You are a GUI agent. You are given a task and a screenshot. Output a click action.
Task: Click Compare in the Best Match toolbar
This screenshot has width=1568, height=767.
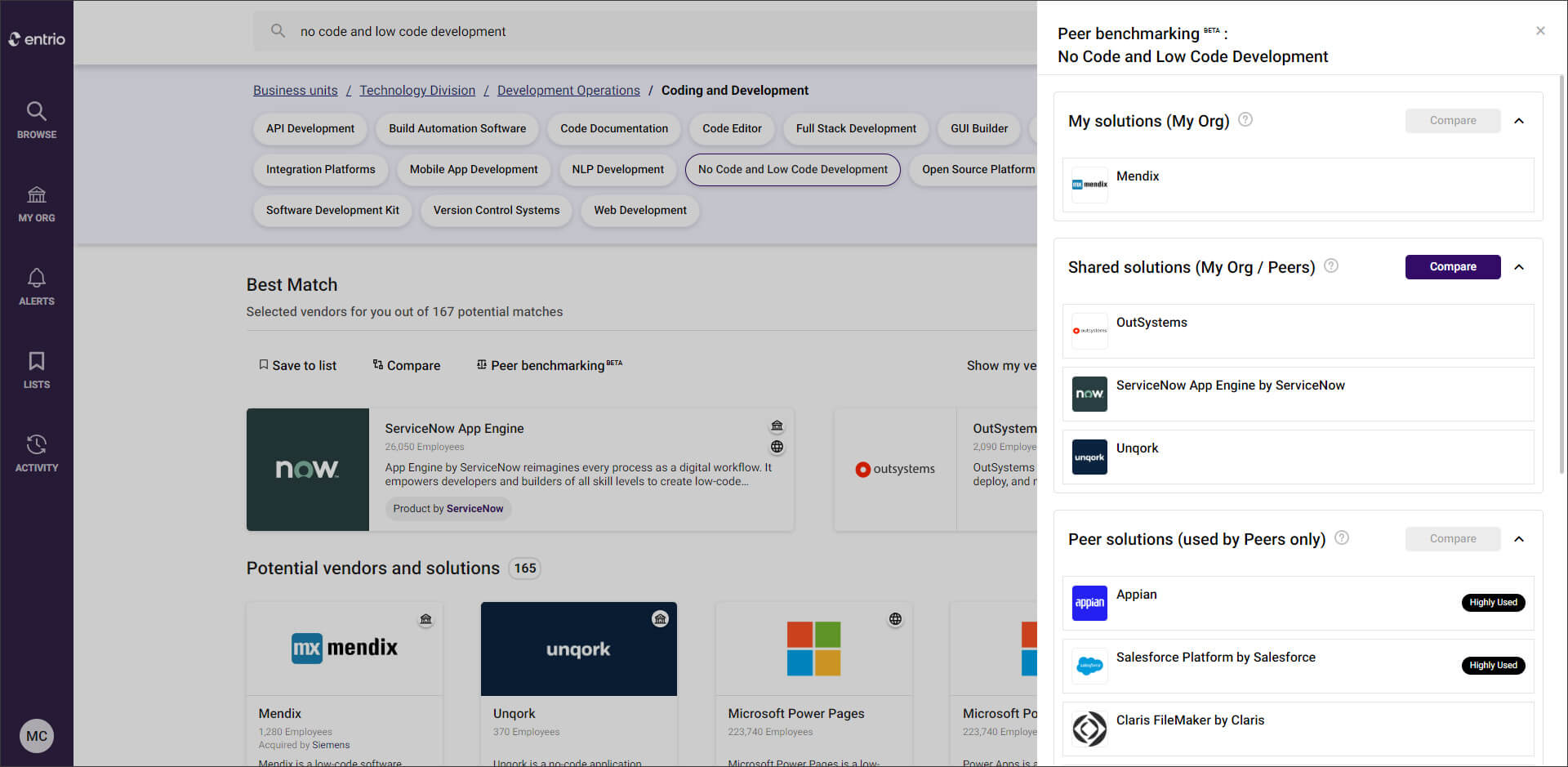tap(407, 365)
